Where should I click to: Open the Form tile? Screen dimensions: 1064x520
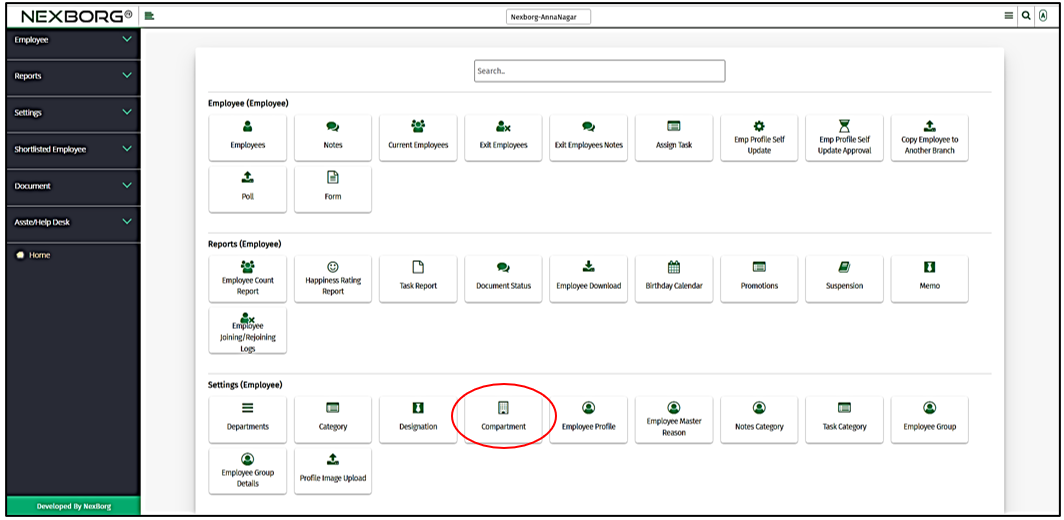[x=333, y=189]
